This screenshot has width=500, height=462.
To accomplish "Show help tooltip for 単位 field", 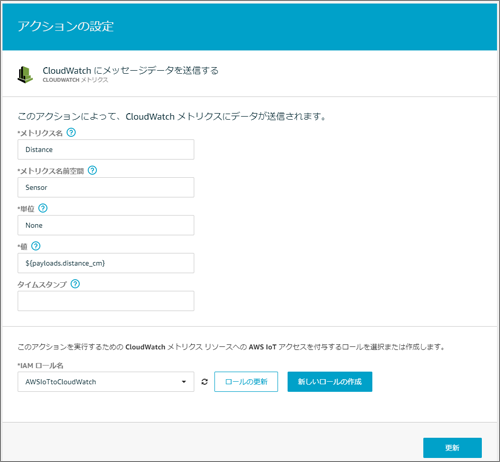I will tap(43, 208).
